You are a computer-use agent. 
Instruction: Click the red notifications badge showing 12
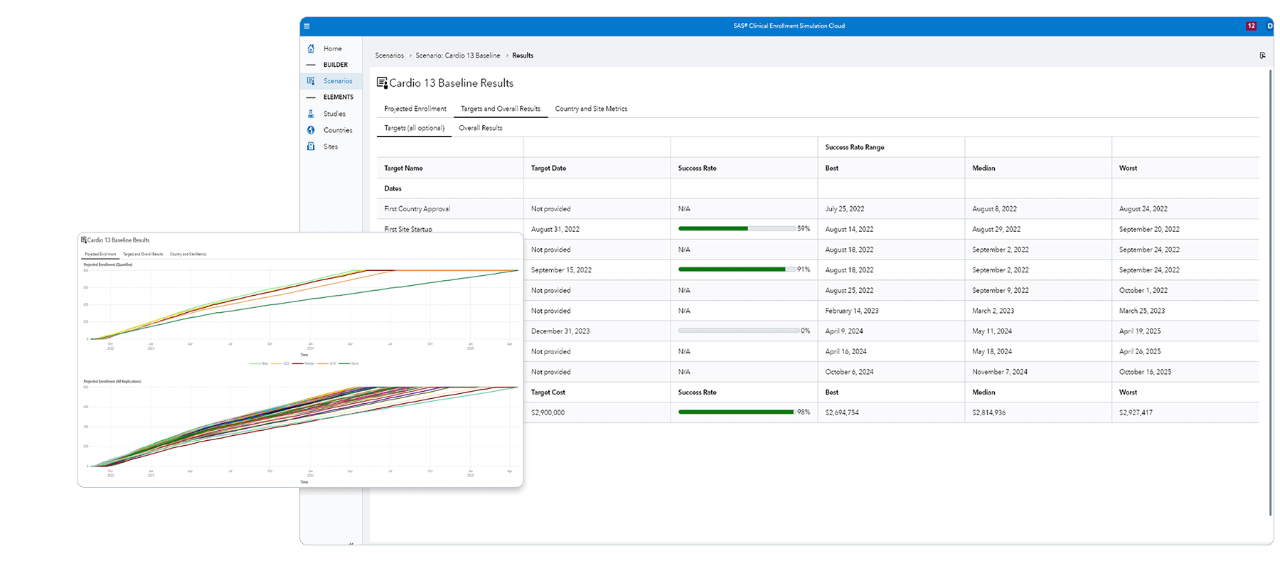pos(1251,26)
